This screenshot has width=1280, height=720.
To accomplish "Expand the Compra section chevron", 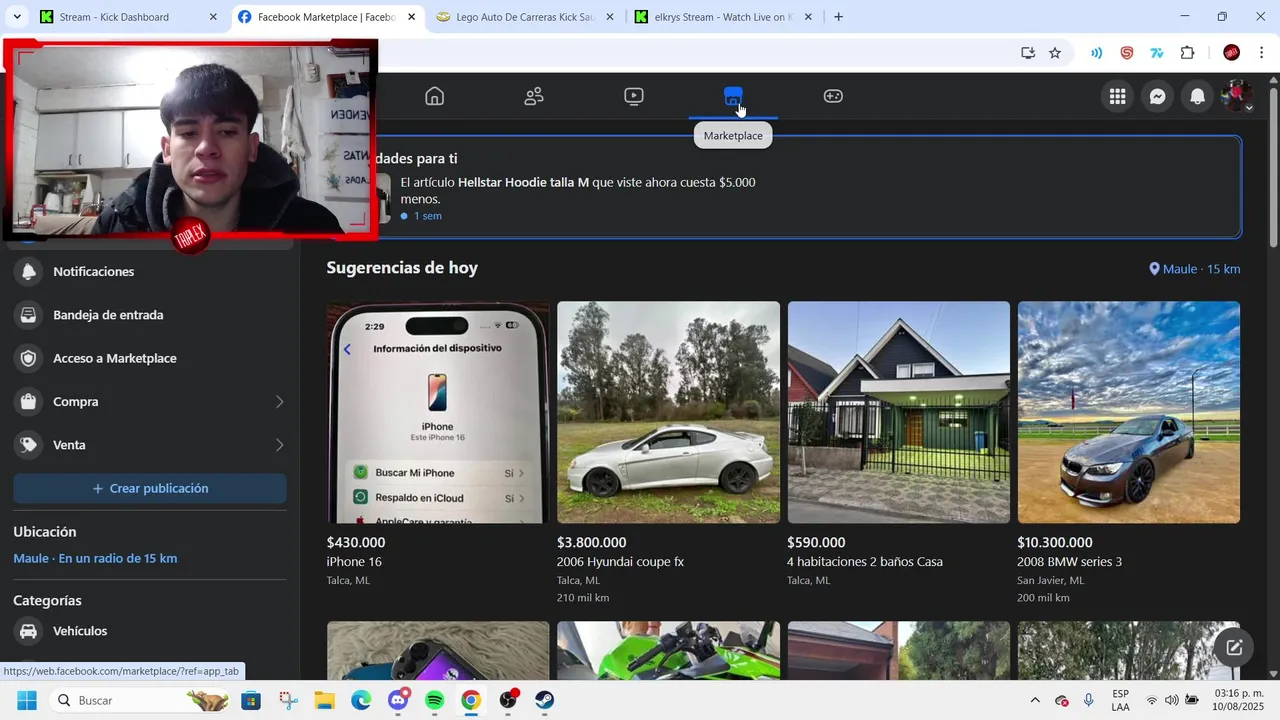I will pos(279,402).
